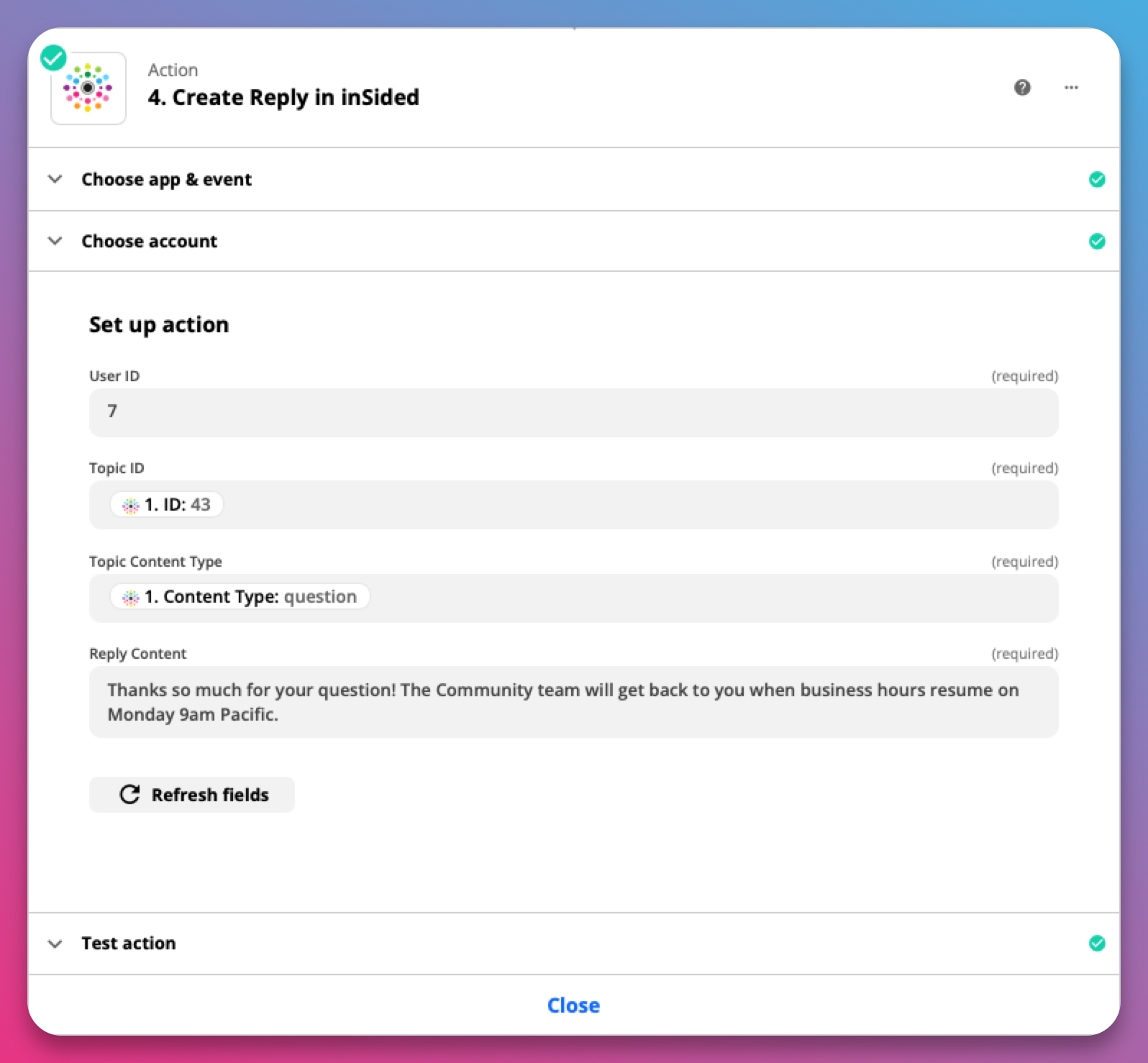Click the 'User ID' field label
Screen dimensions: 1148x1063
(x=114, y=375)
